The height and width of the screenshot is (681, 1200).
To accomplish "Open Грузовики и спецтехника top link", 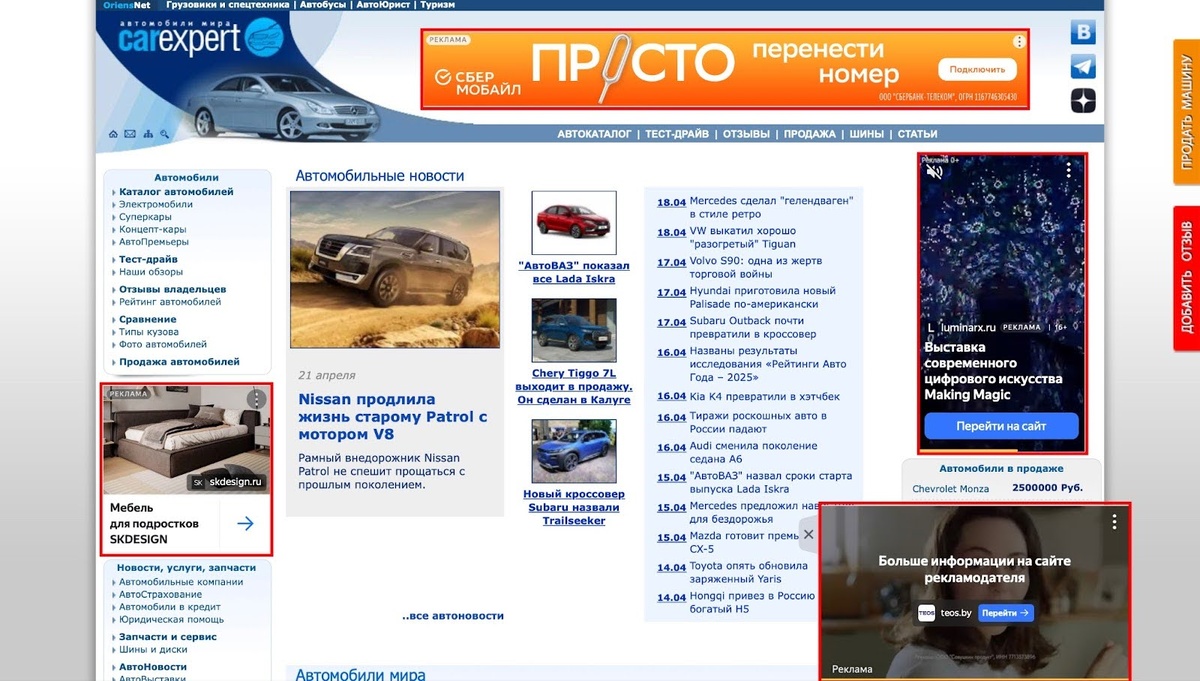I will [228, 5].
